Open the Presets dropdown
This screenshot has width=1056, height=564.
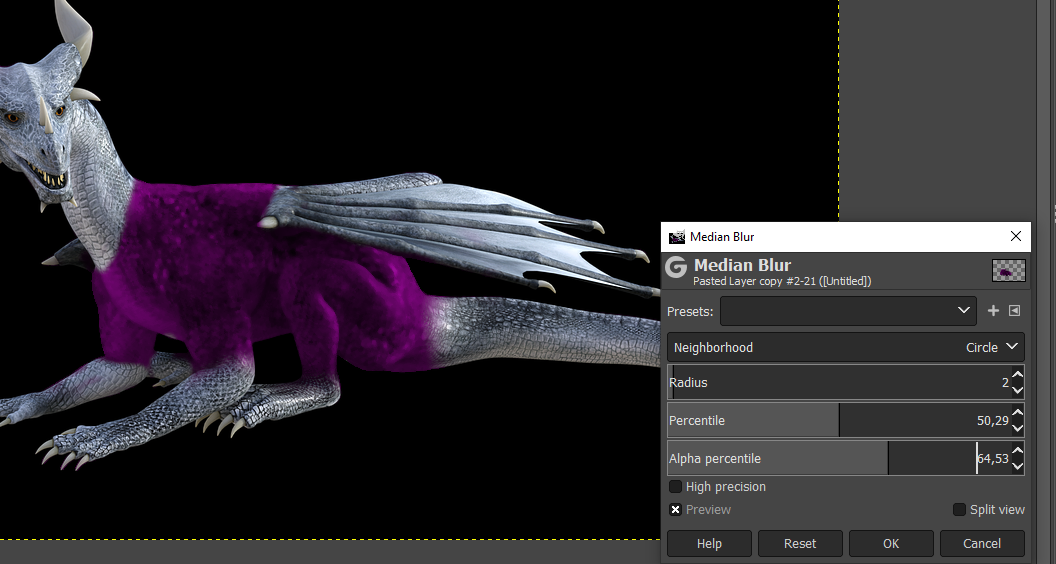(848, 311)
